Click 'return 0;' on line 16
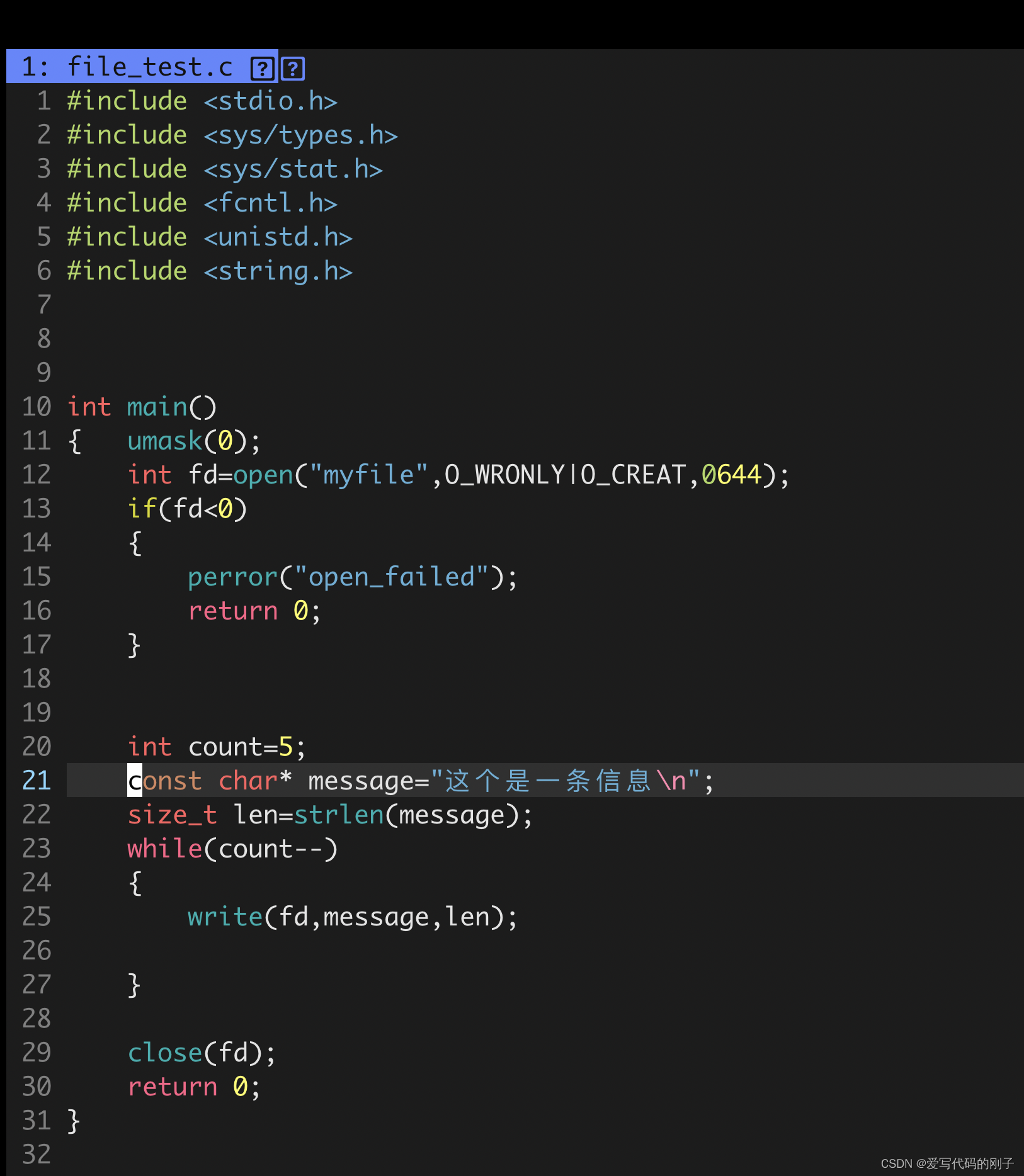This screenshot has height=1176, width=1024. pyautogui.click(x=254, y=611)
